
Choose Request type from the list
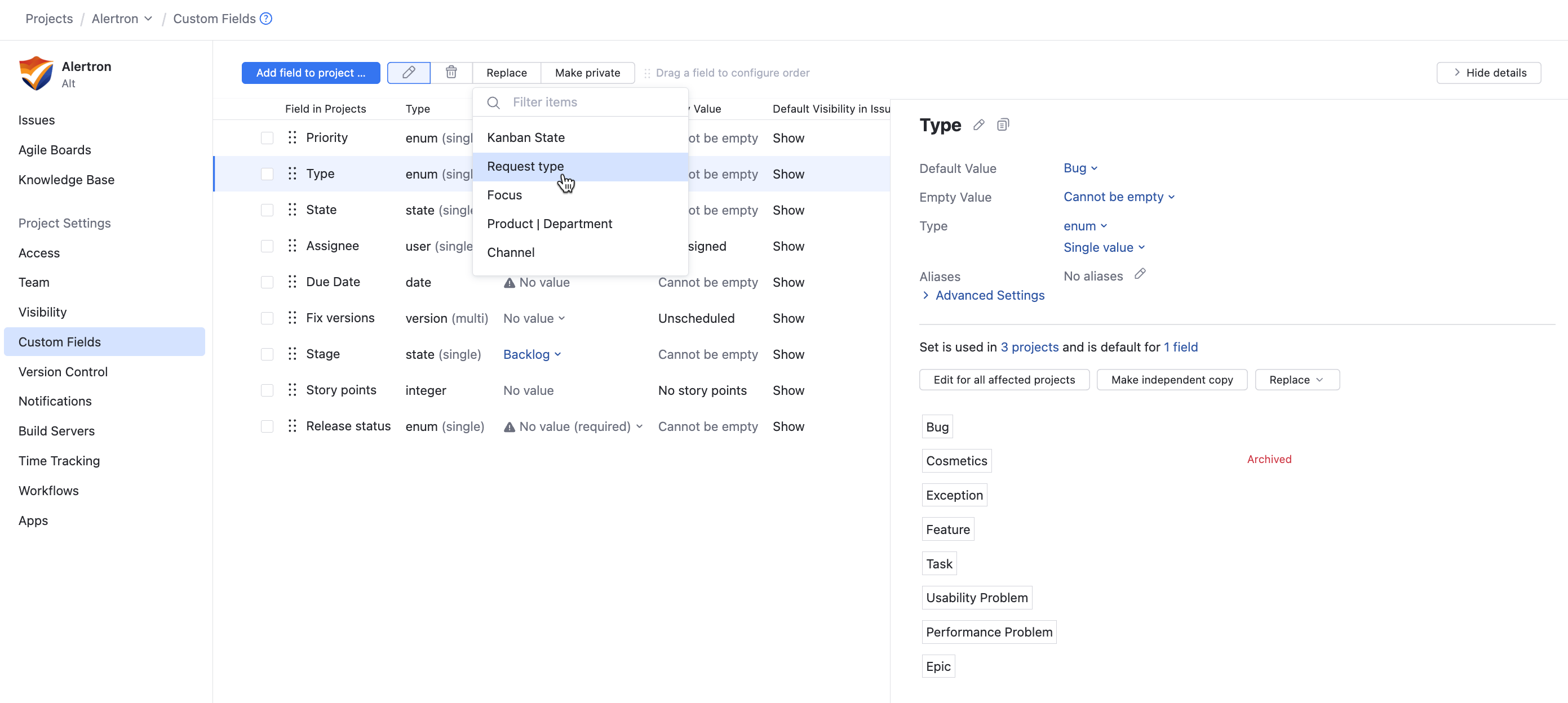(525, 167)
